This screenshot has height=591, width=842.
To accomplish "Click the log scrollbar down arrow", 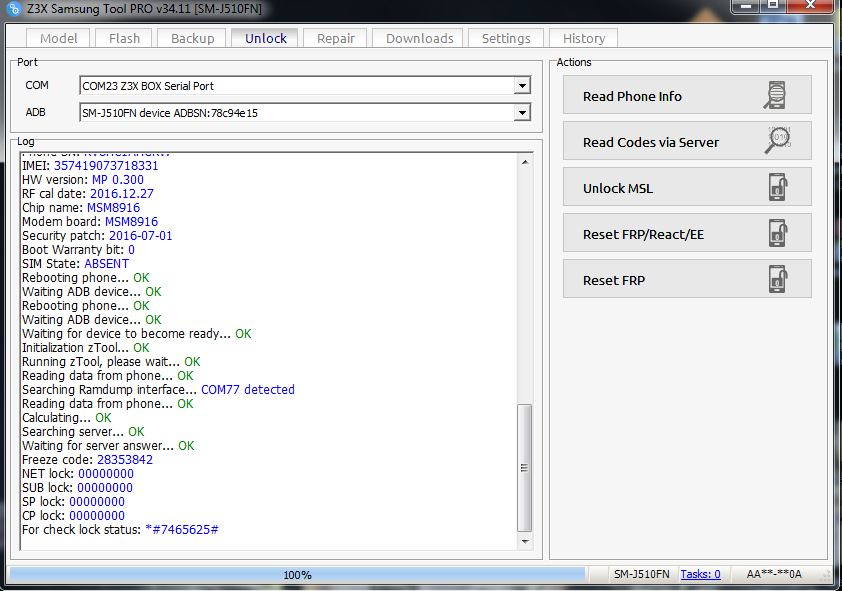I will tap(525, 542).
